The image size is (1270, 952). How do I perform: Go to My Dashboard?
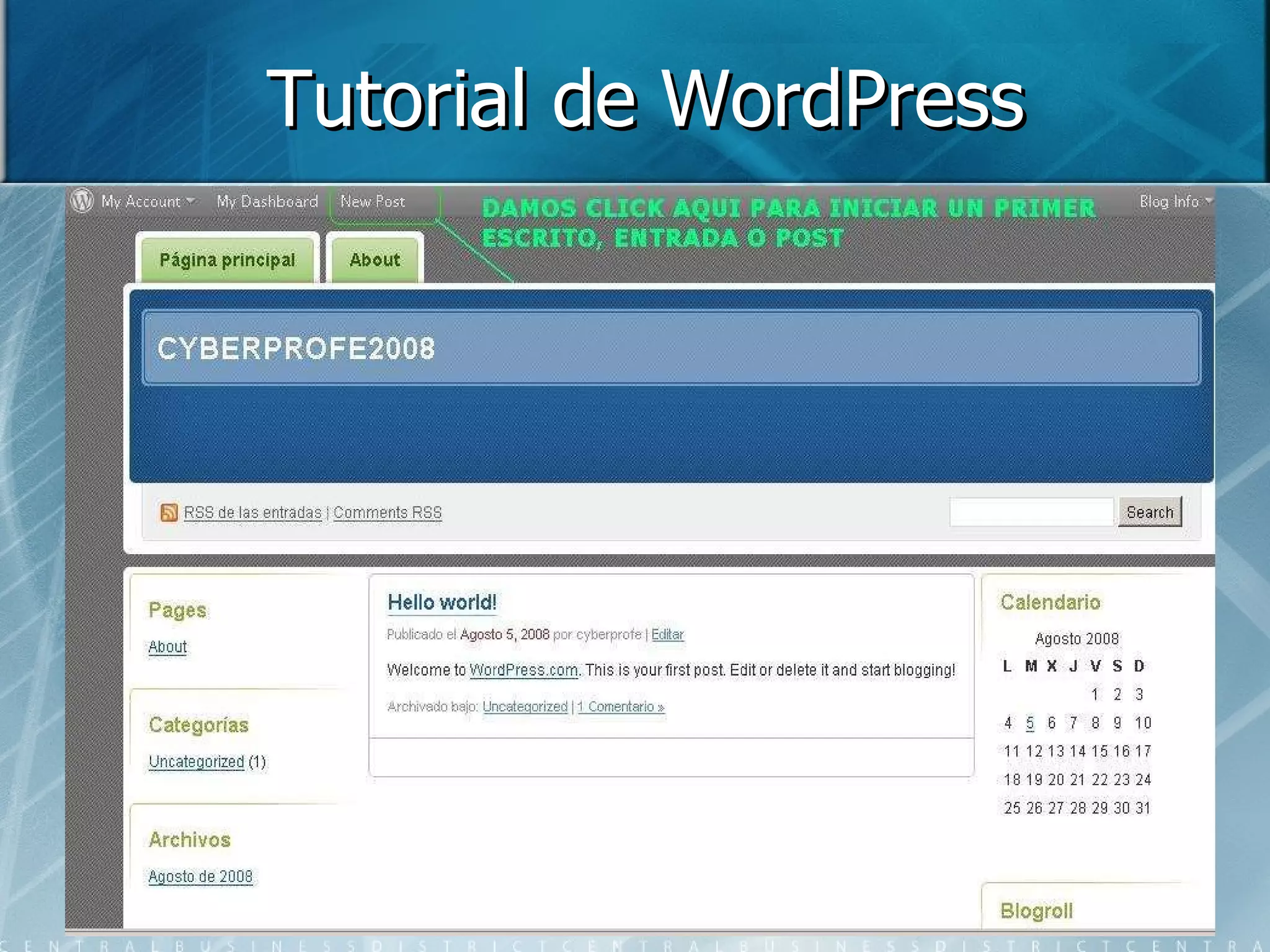click(267, 201)
